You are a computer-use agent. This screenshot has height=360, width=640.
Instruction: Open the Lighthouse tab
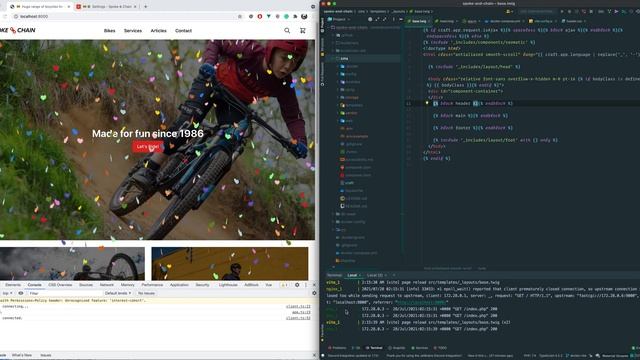point(228,285)
